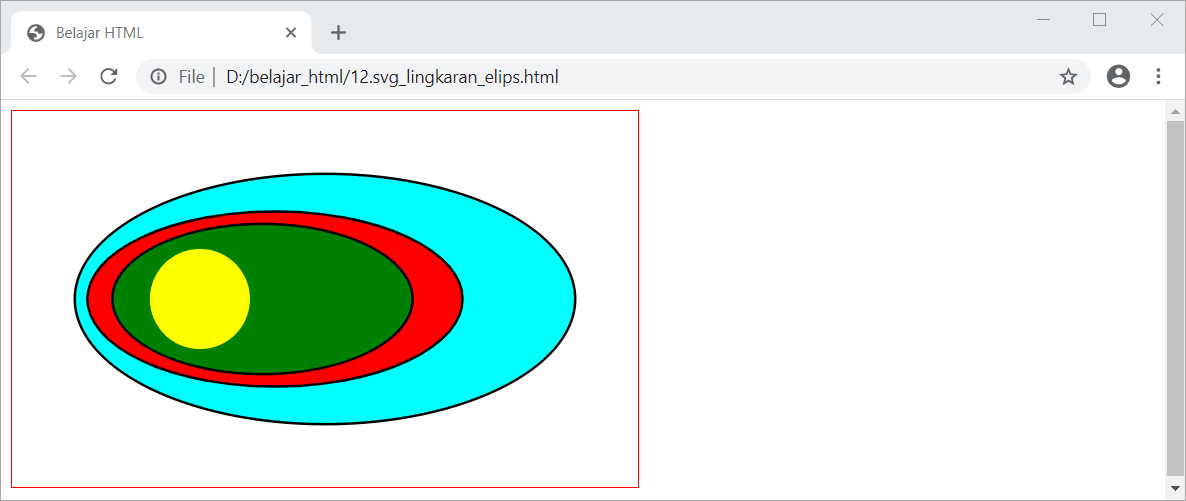Close the Belajar HTML tab
The height and width of the screenshot is (501, 1186).
tap(291, 33)
